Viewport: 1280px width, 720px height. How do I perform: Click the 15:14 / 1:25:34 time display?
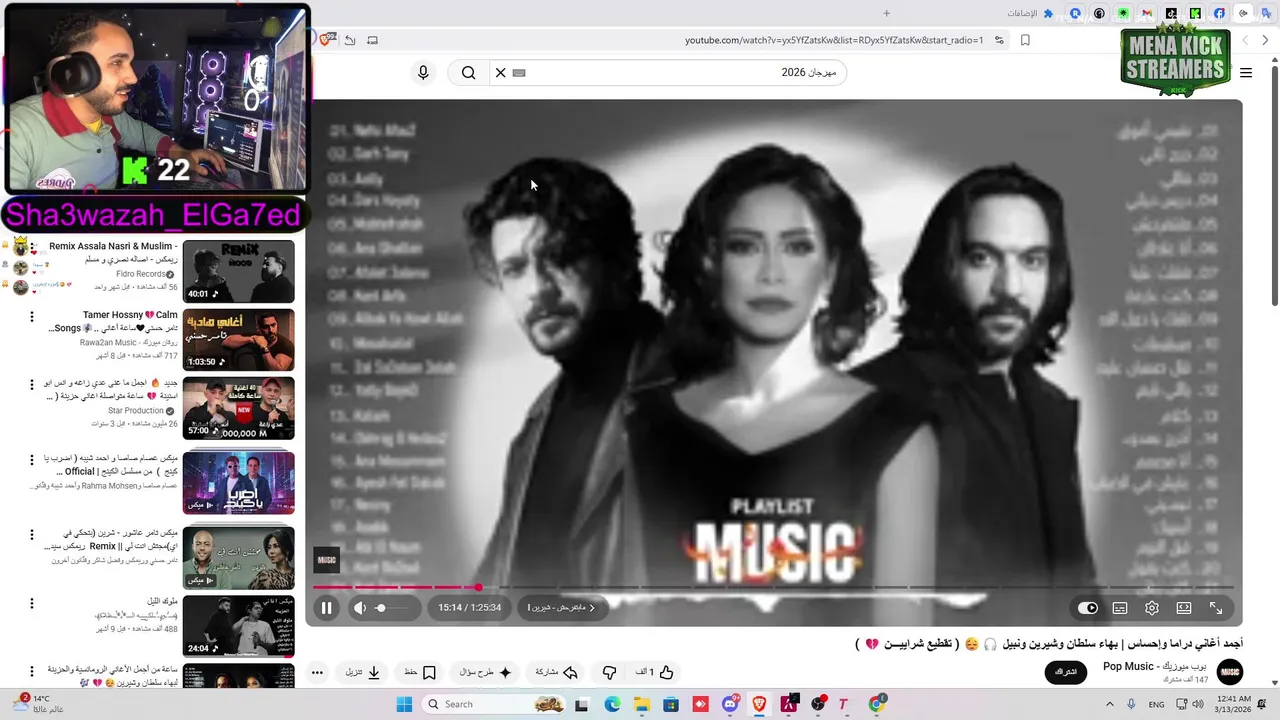click(470, 608)
